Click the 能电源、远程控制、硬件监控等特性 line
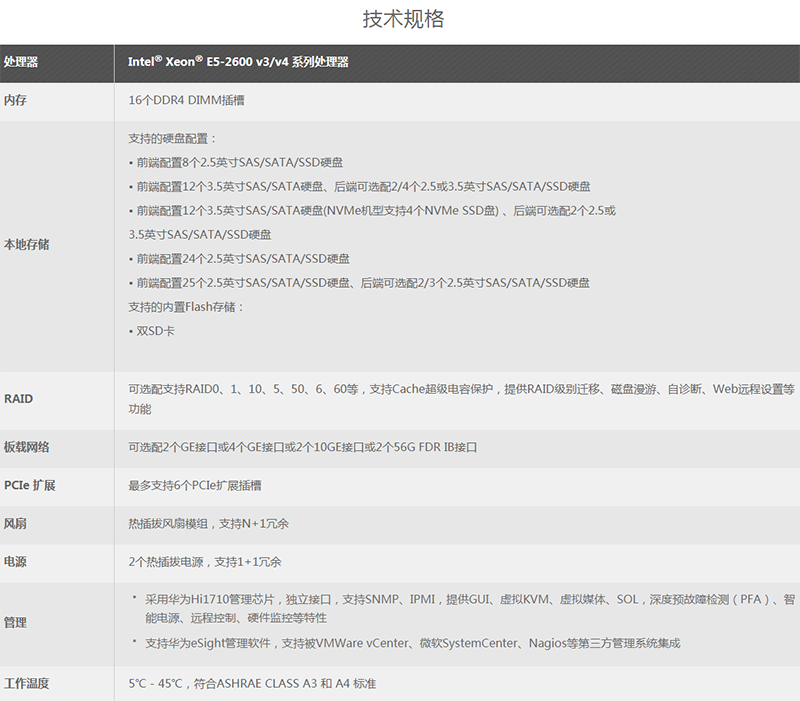Screen dimensions: 800x701 tap(236, 618)
